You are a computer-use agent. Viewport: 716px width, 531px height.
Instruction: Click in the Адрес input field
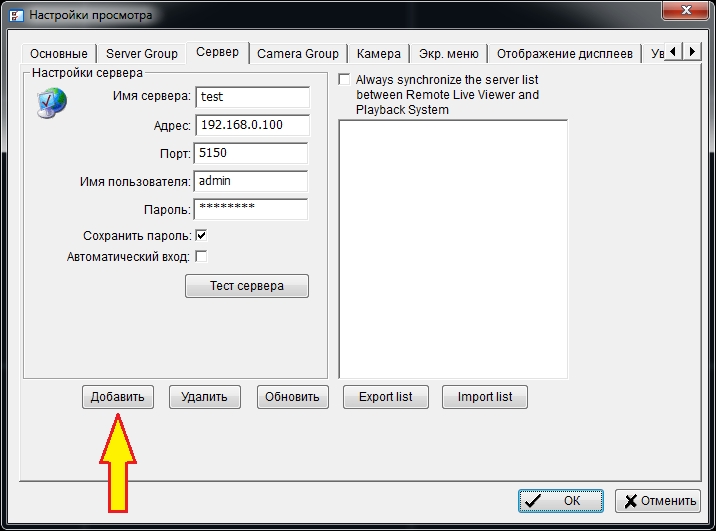[252, 126]
